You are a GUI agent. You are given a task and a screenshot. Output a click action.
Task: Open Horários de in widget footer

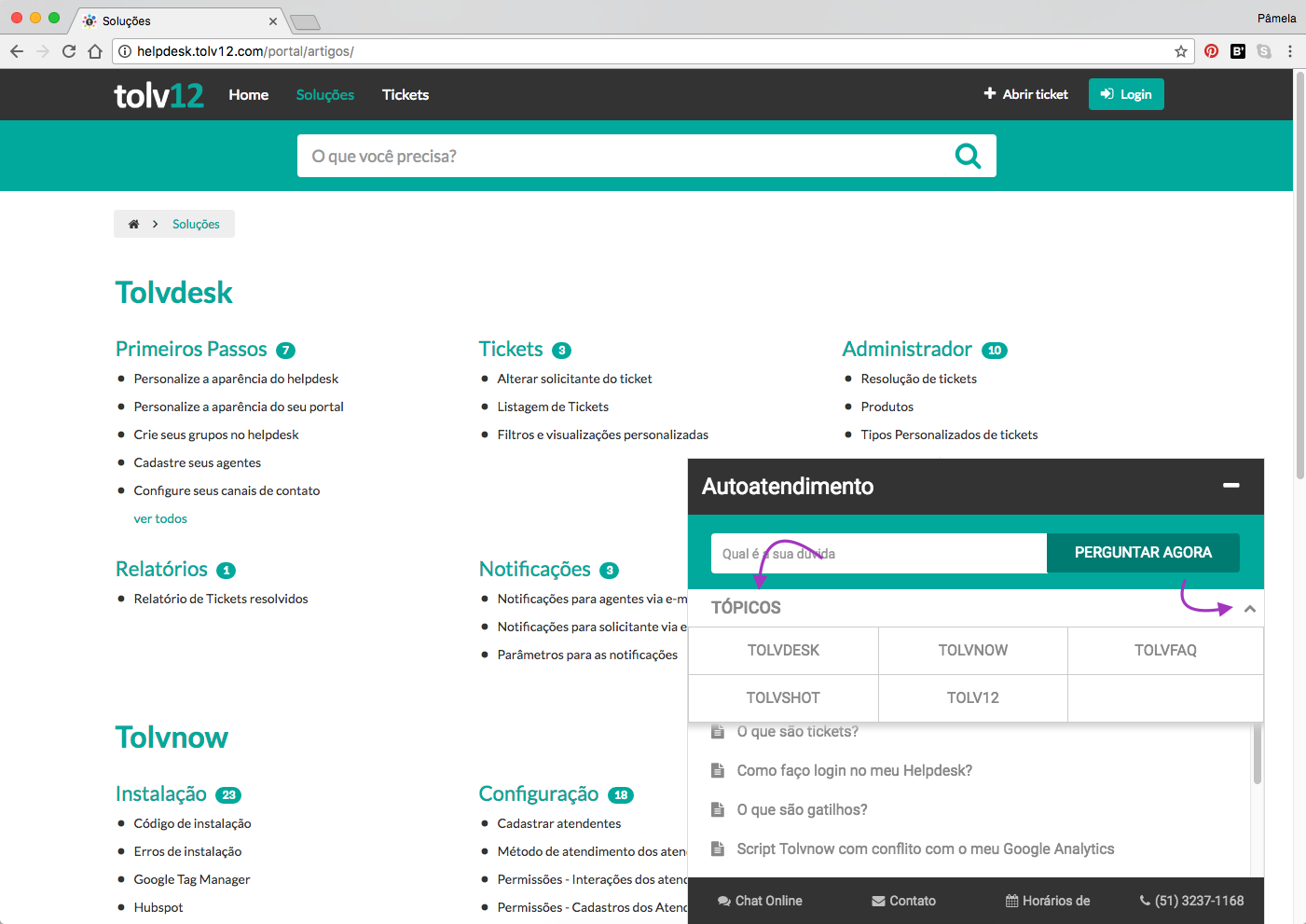(1048, 901)
